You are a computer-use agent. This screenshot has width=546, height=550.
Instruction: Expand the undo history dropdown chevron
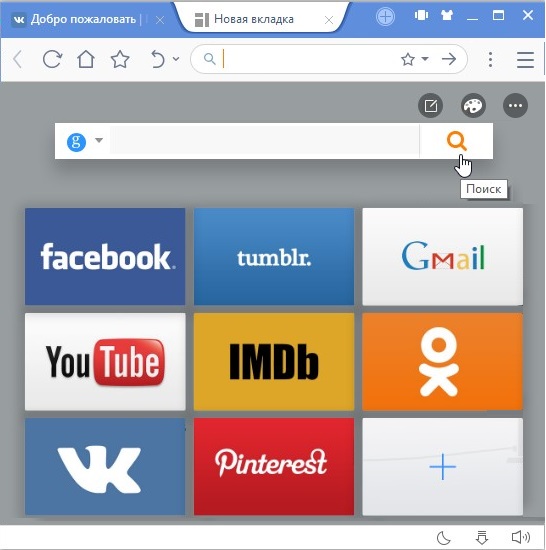coord(176,59)
